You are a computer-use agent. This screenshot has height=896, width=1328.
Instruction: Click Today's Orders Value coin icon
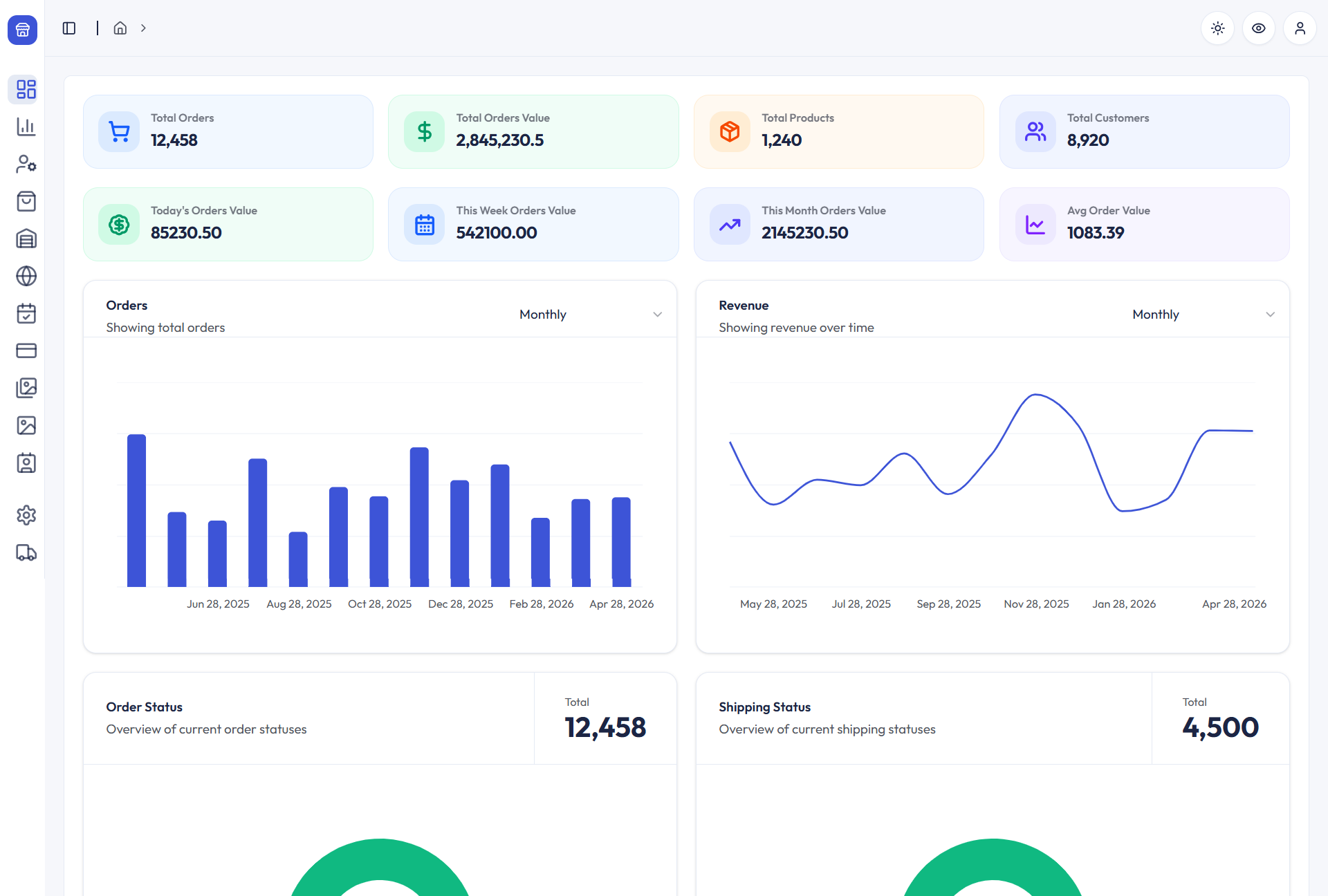point(119,224)
